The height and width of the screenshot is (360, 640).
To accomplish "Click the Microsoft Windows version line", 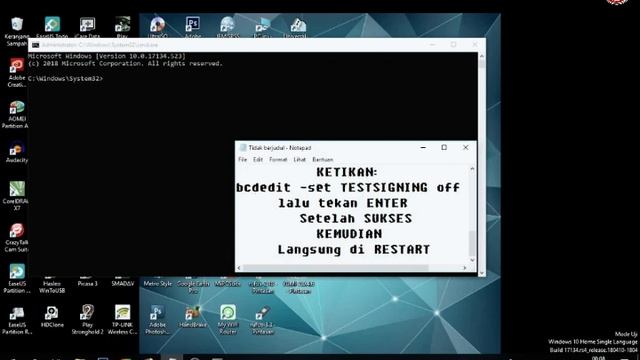I will 107,56.
